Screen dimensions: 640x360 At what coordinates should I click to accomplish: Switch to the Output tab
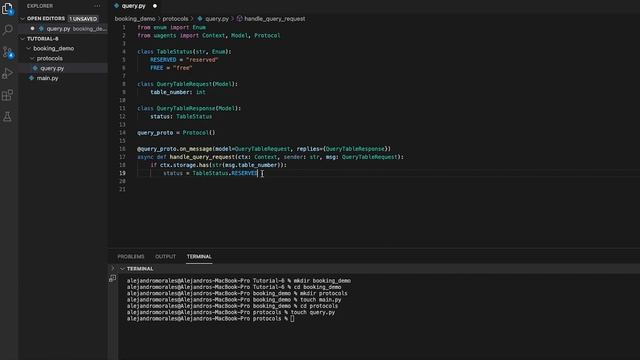165,256
